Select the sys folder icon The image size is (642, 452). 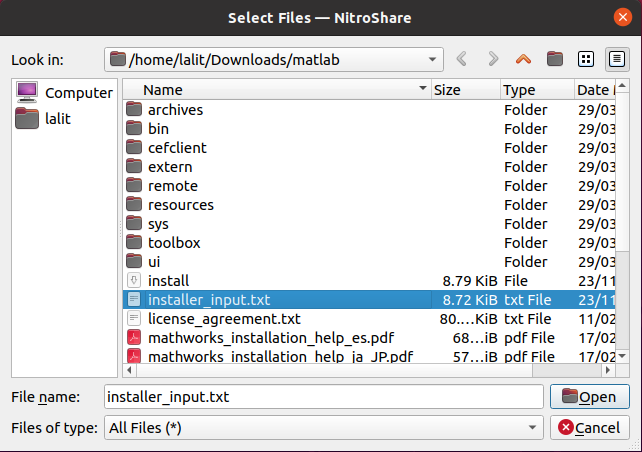tap(134, 223)
